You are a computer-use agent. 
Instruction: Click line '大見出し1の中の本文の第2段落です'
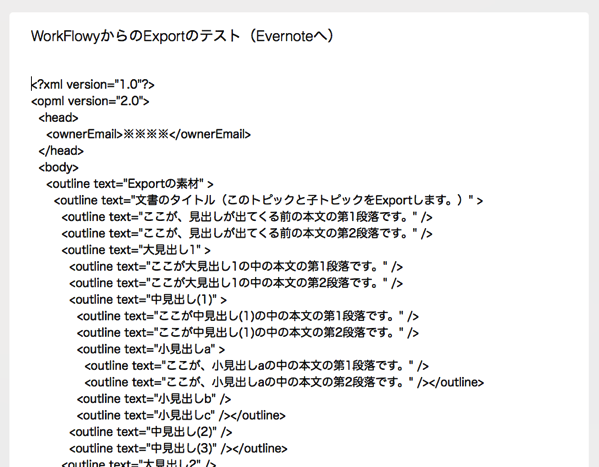[x=236, y=283]
